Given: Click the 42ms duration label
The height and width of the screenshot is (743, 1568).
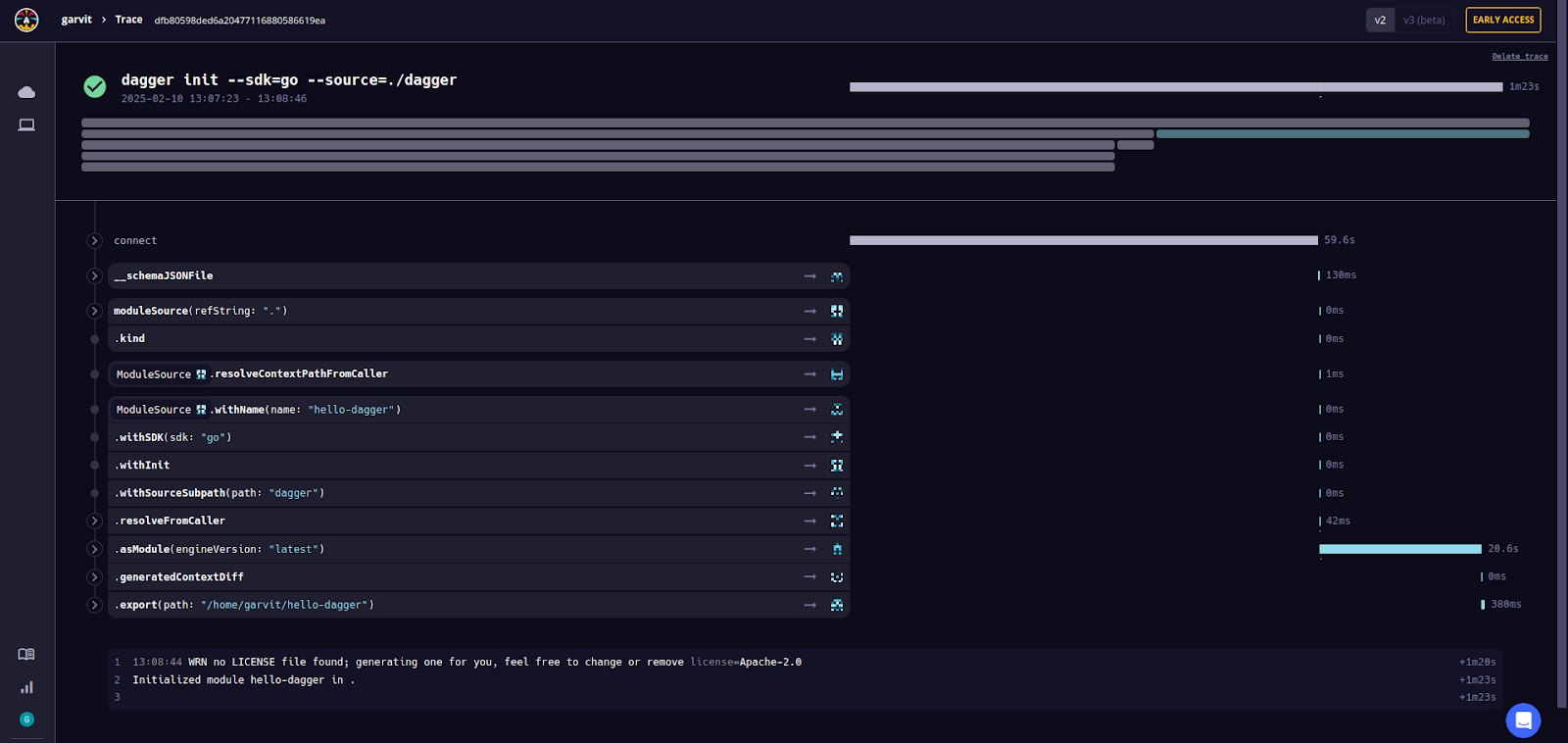Looking at the screenshot, I should click(x=1338, y=521).
